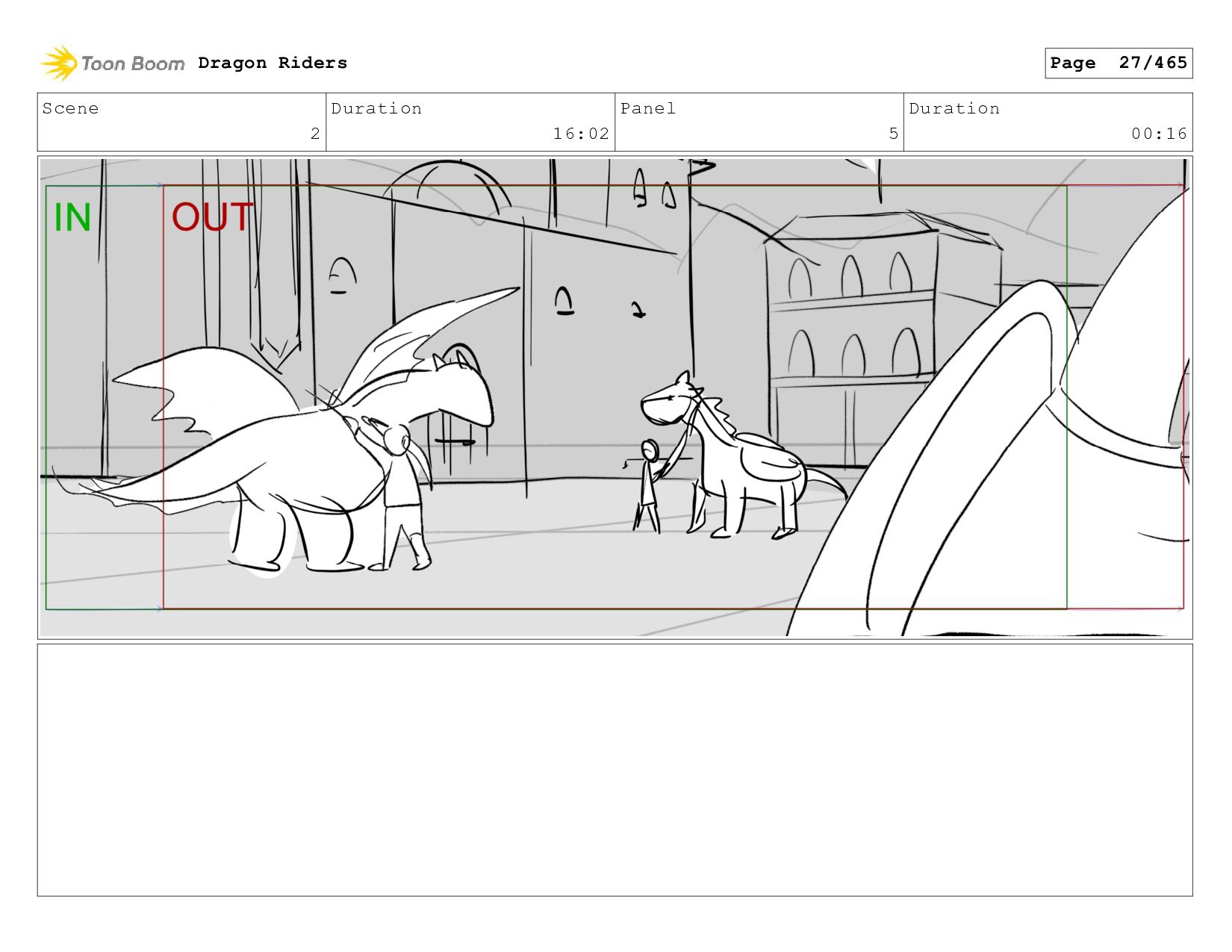
Task: Select the panel number value '5'
Action: click(893, 134)
